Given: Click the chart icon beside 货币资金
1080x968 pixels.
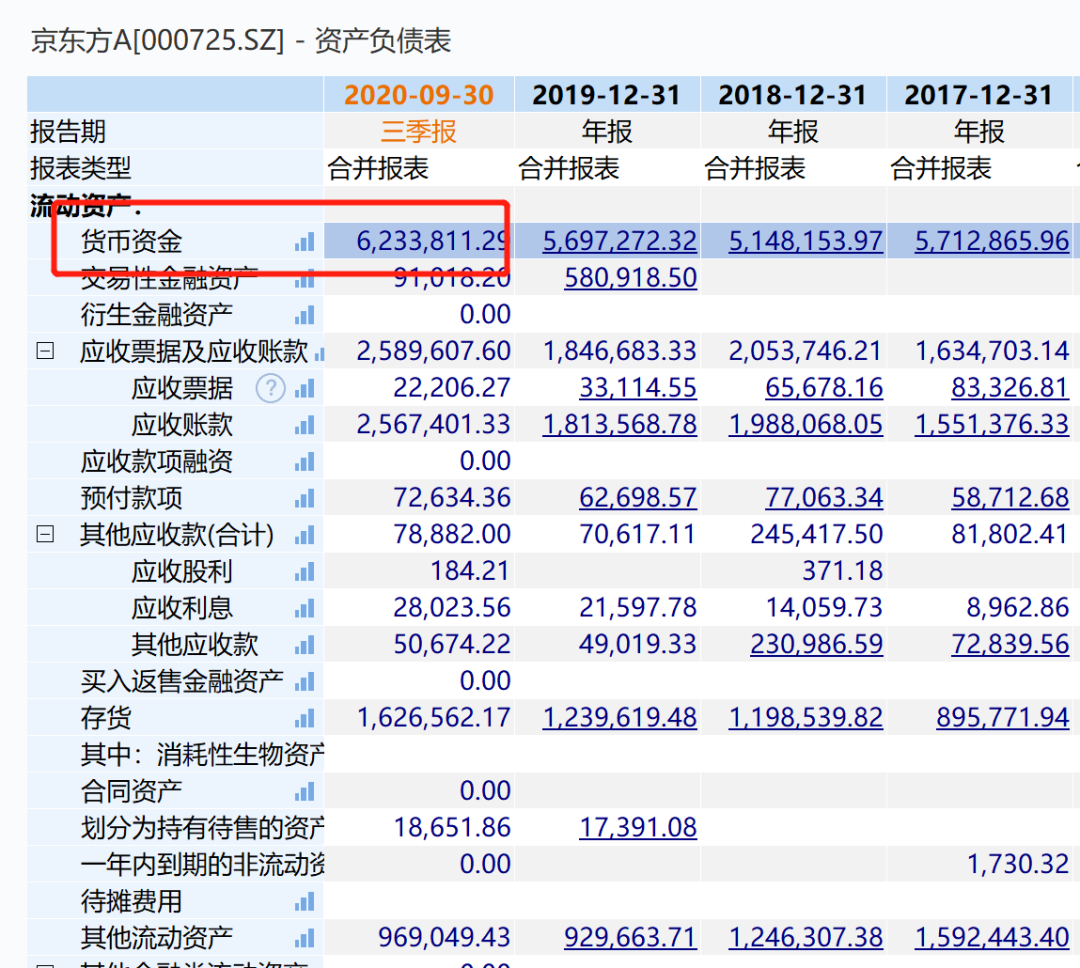Looking at the screenshot, I should (x=304, y=241).
